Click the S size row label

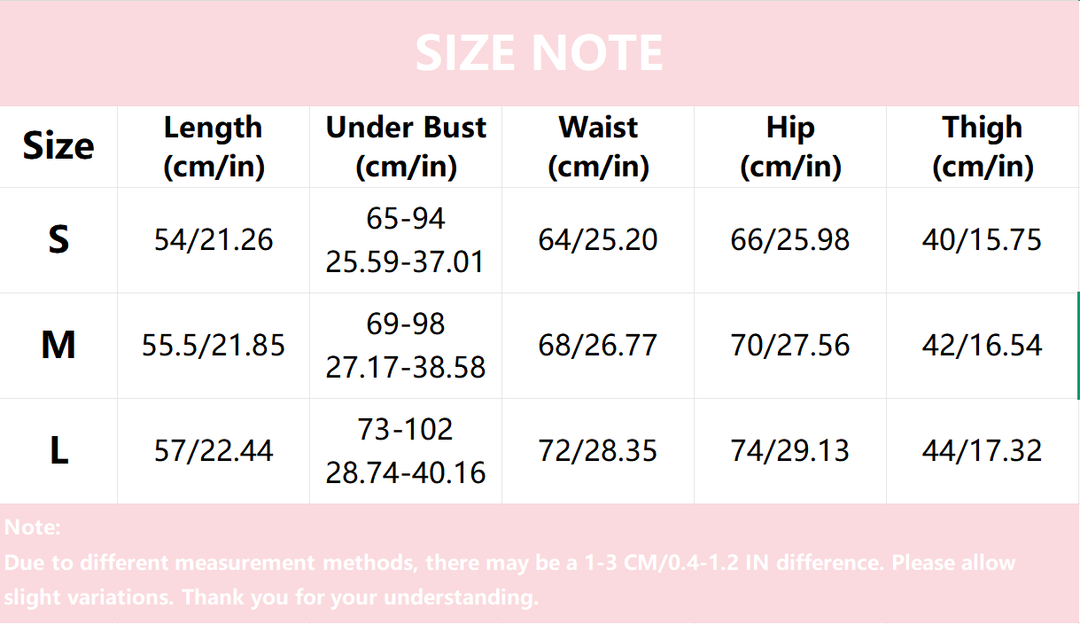click(x=58, y=240)
